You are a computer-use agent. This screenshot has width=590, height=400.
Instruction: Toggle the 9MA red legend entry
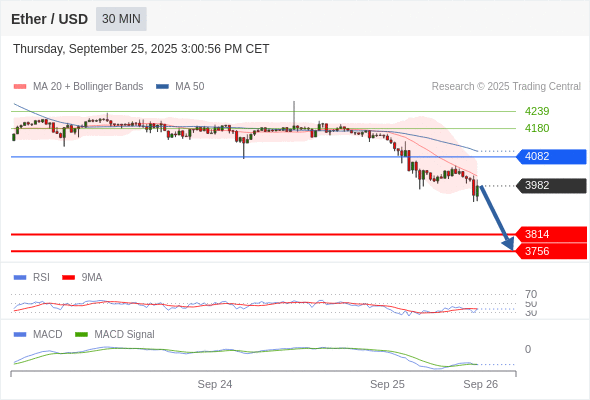pos(82,277)
